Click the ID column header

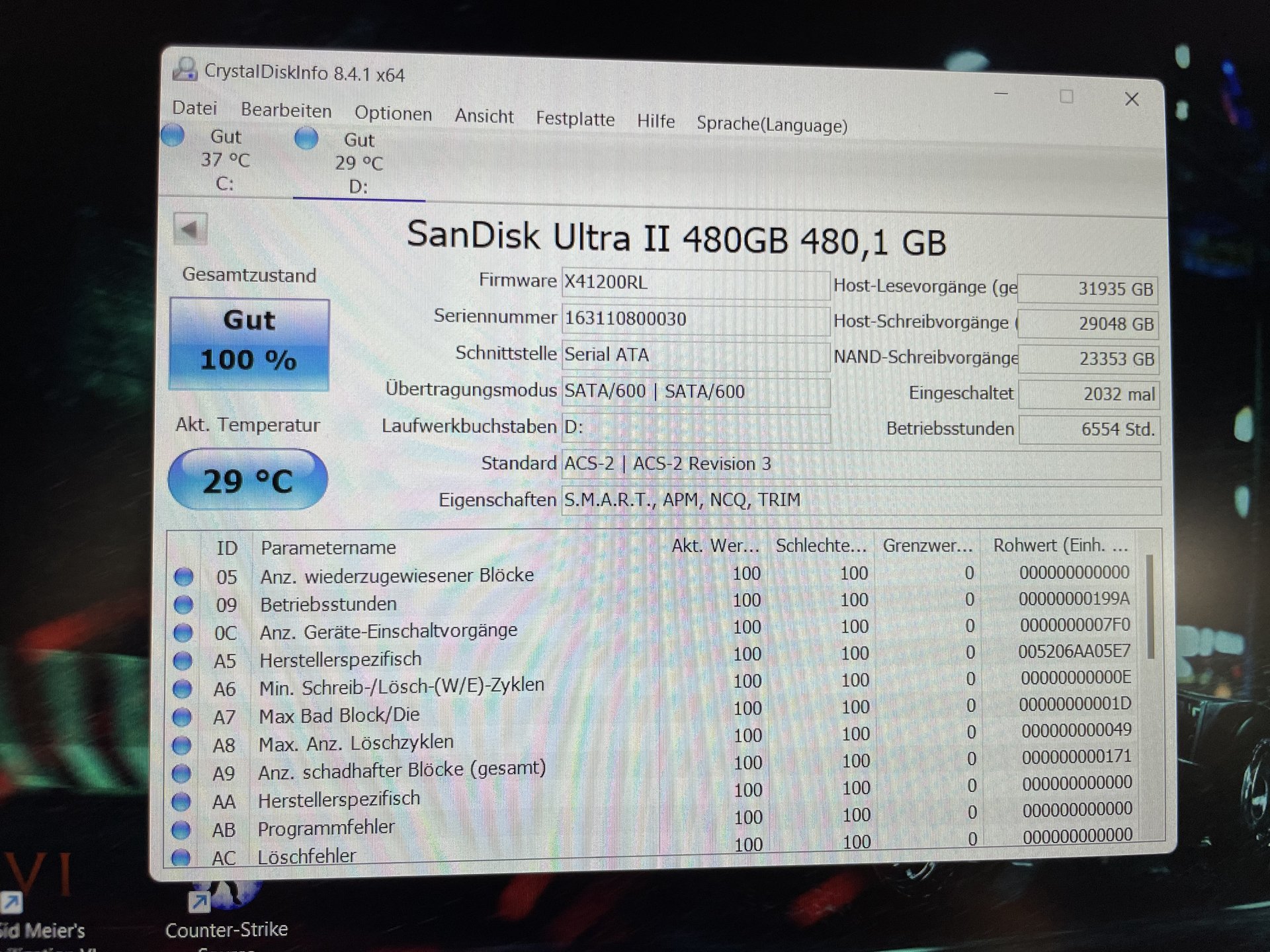pos(226,547)
